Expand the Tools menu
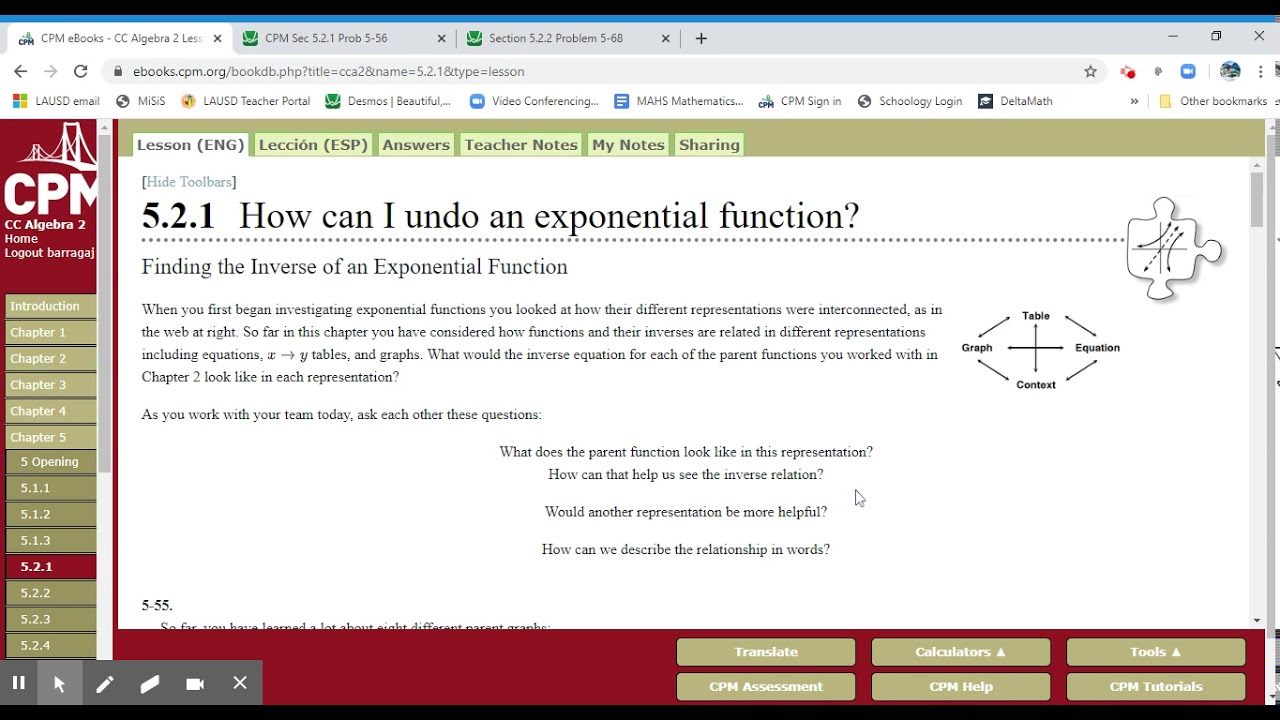 click(x=1156, y=652)
